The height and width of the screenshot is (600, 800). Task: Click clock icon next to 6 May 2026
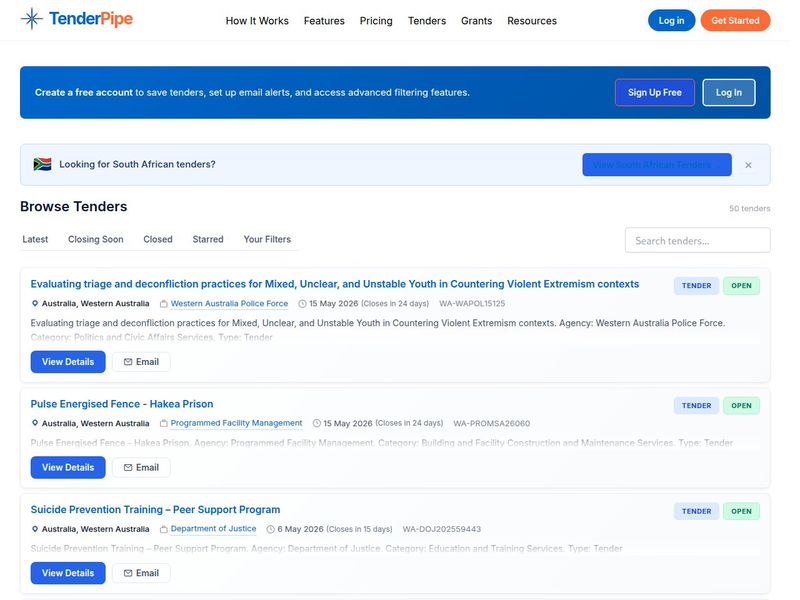pyautogui.click(x=270, y=529)
